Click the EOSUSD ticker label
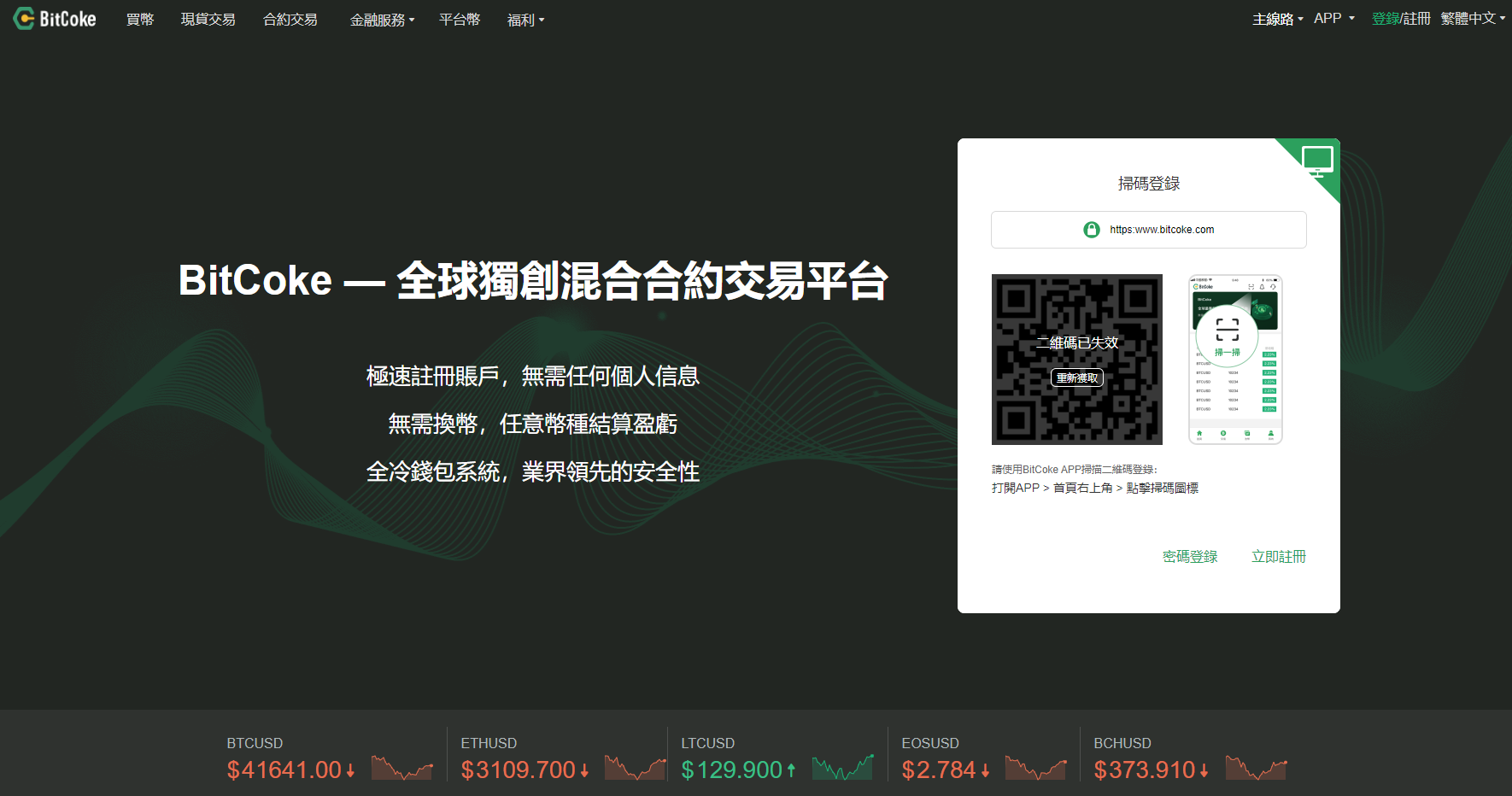Image resolution: width=1512 pixels, height=796 pixels. point(930,744)
